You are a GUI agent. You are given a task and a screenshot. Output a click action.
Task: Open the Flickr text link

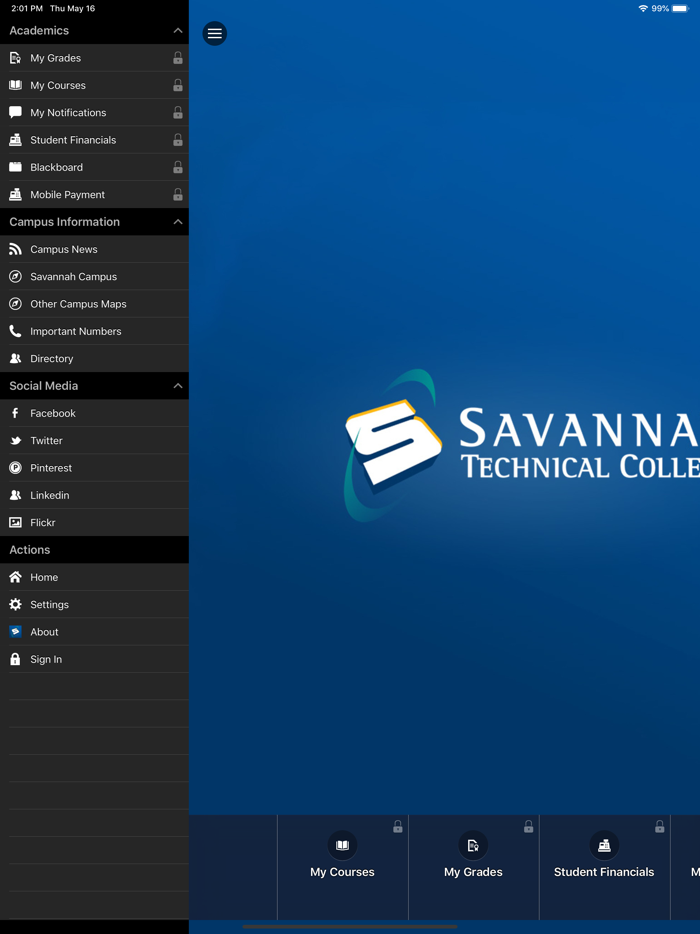point(43,522)
